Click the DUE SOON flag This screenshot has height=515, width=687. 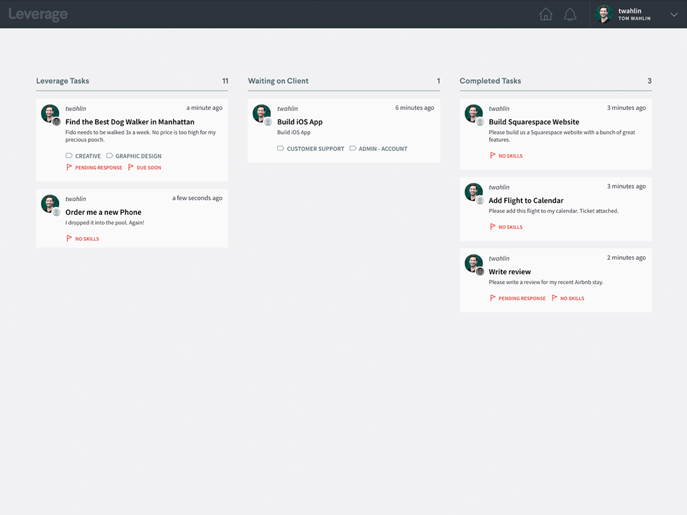pyautogui.click(x=144, y=167)
